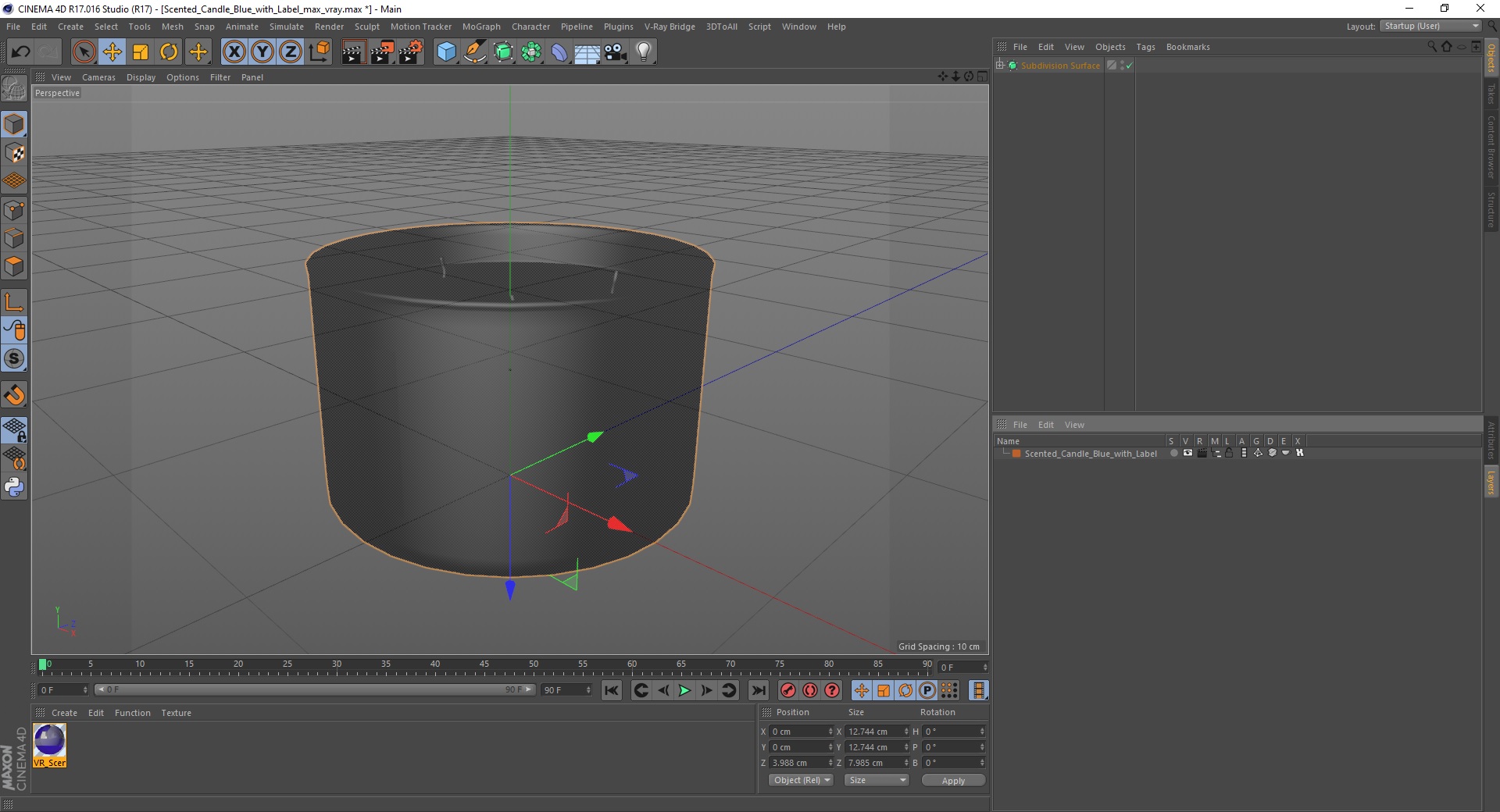
Task: Select the Subdivision Surface object
Action: 1060,66
